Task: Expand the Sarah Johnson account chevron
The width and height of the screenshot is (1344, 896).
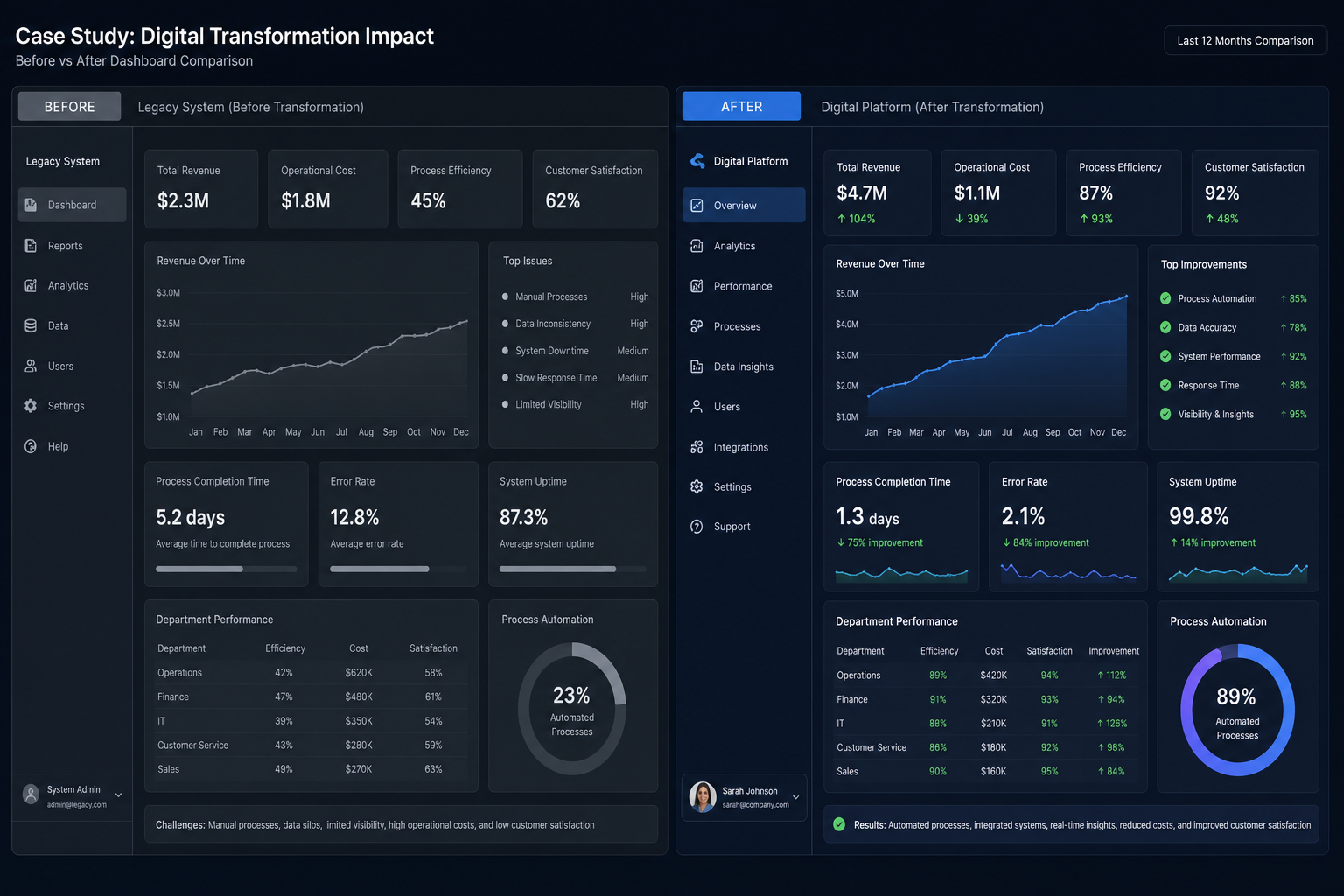Action: pyautogui.click(x=795, y=797)
